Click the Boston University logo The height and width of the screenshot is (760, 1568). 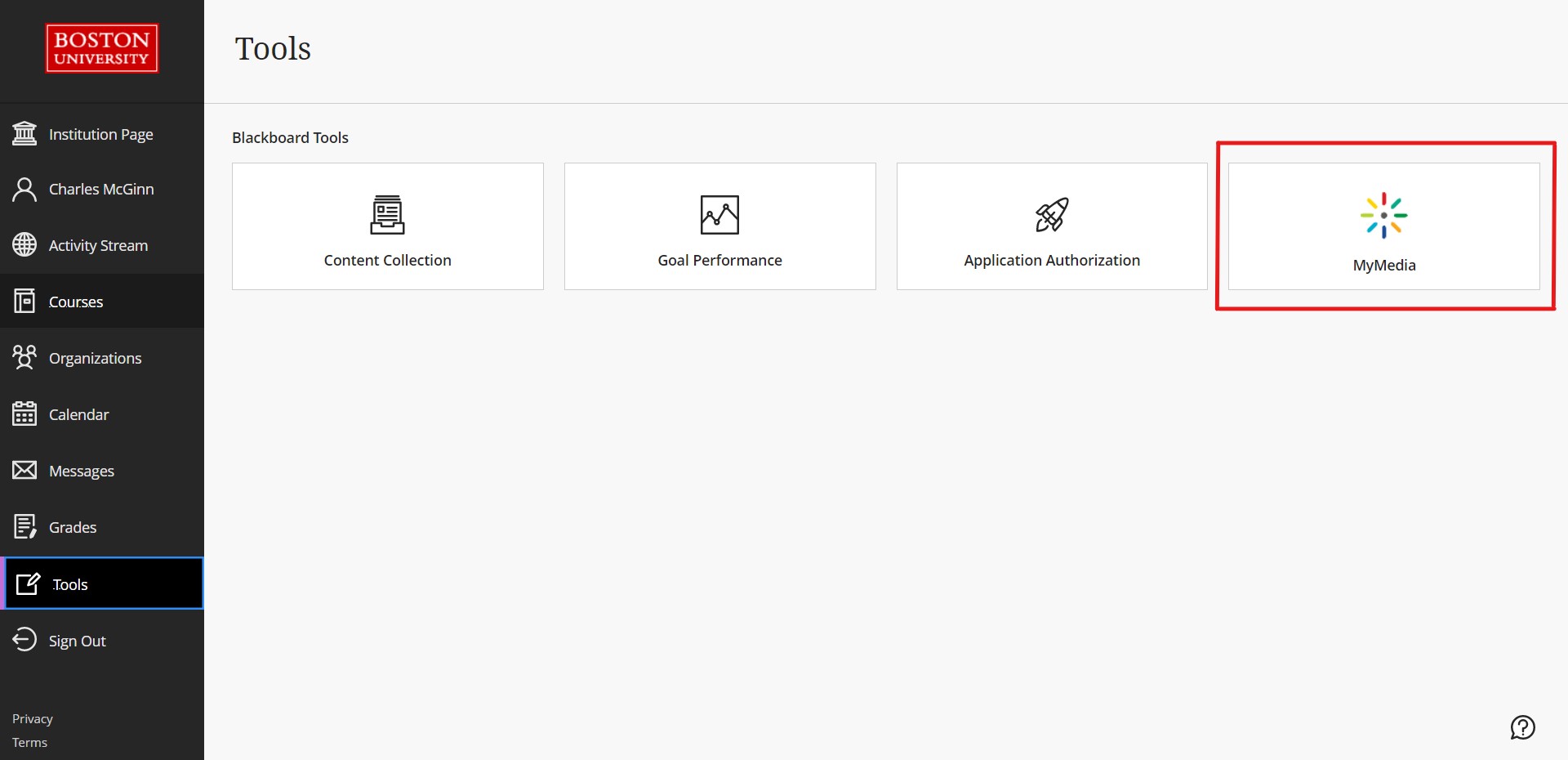(x=102, y=48)
